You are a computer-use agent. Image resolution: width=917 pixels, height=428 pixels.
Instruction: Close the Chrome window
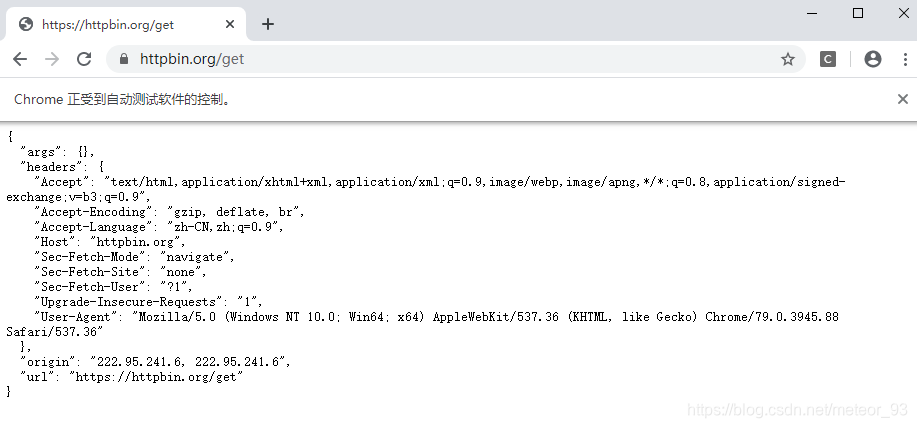(904, 13)
